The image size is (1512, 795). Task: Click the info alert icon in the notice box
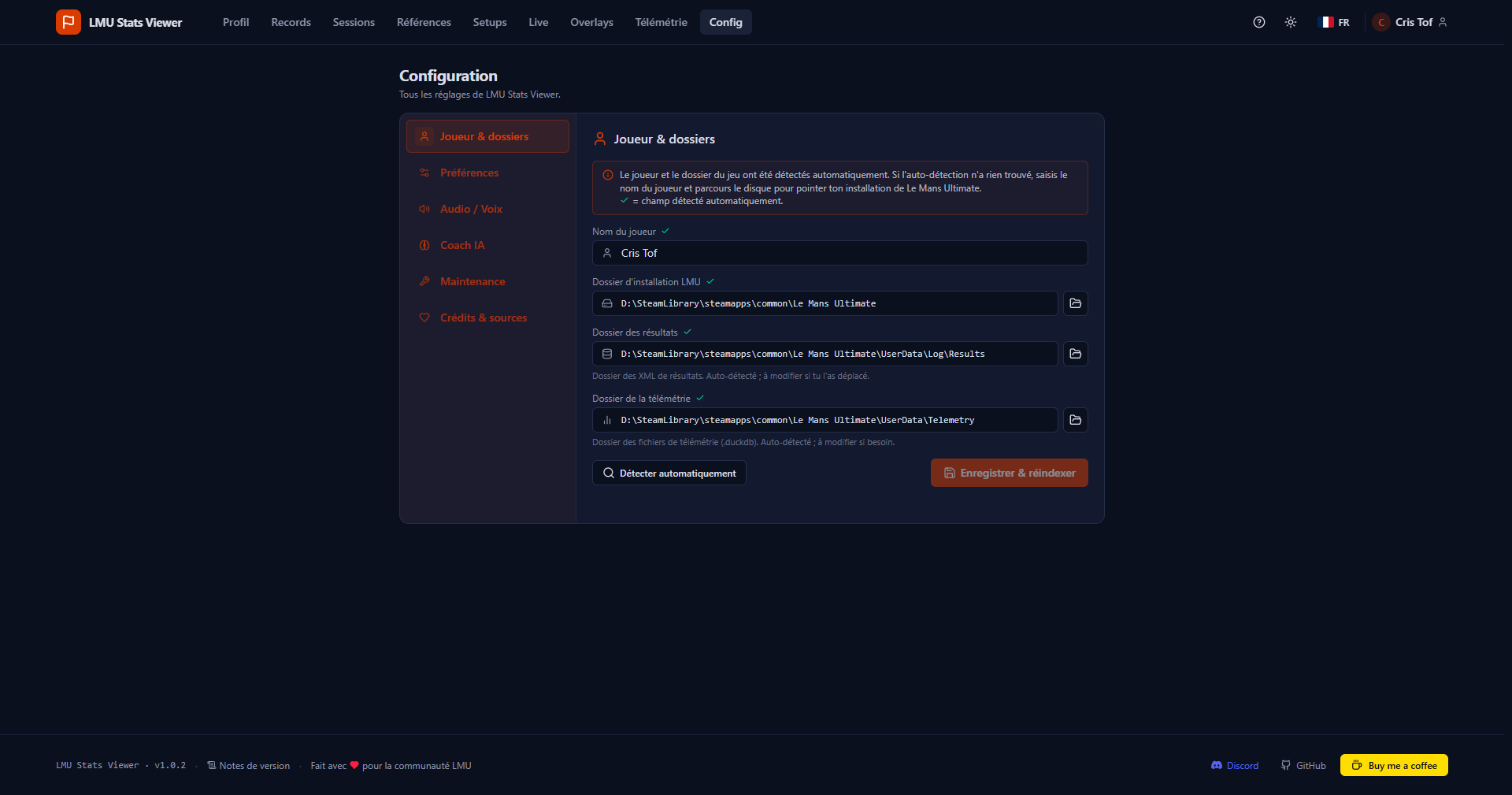tap(608, 175)
